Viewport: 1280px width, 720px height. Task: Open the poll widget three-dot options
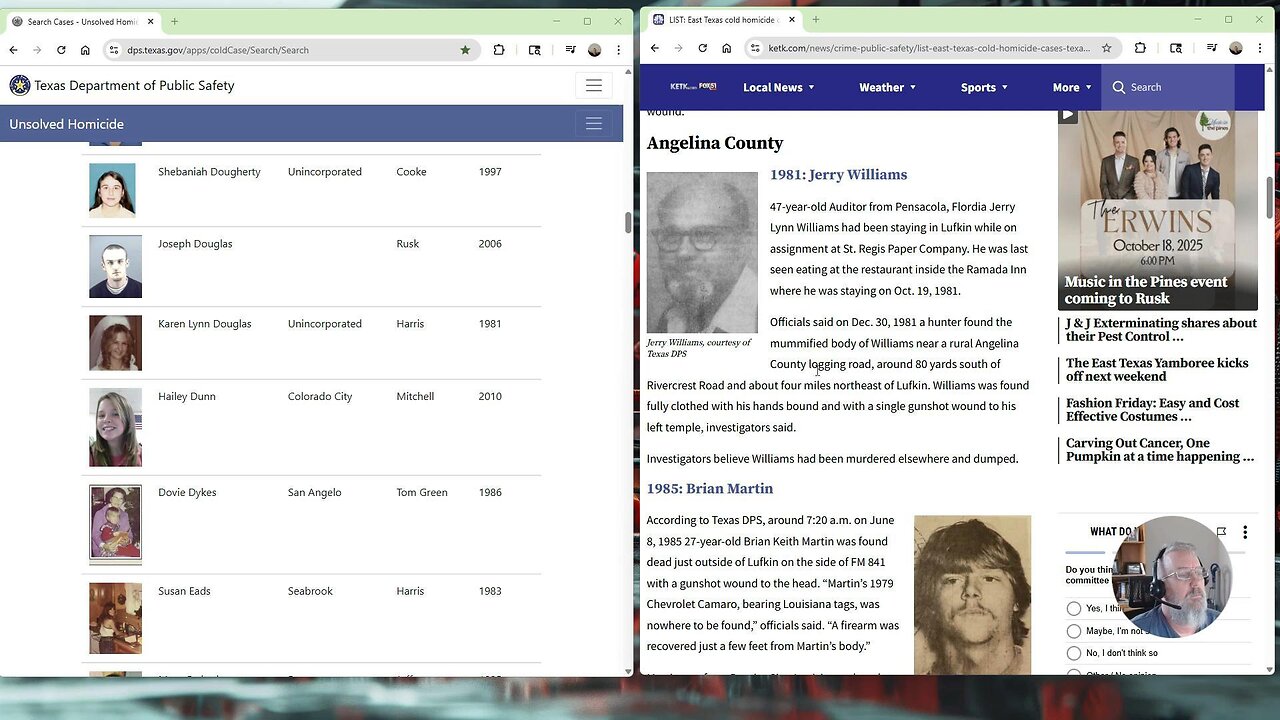point(1245,532)
